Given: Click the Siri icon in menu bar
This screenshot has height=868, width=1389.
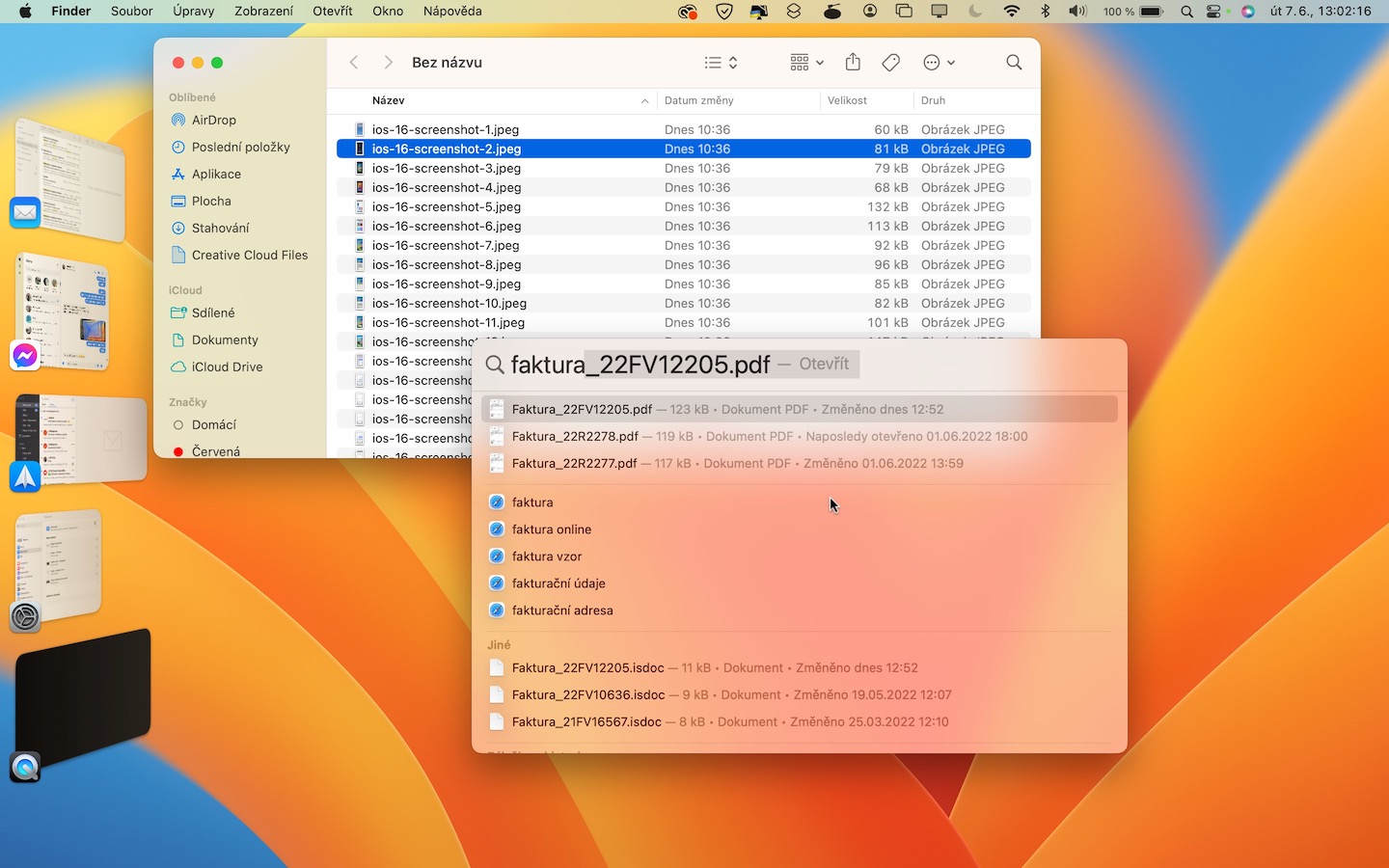Looking at the screenshot, I should pos(1248,12).
